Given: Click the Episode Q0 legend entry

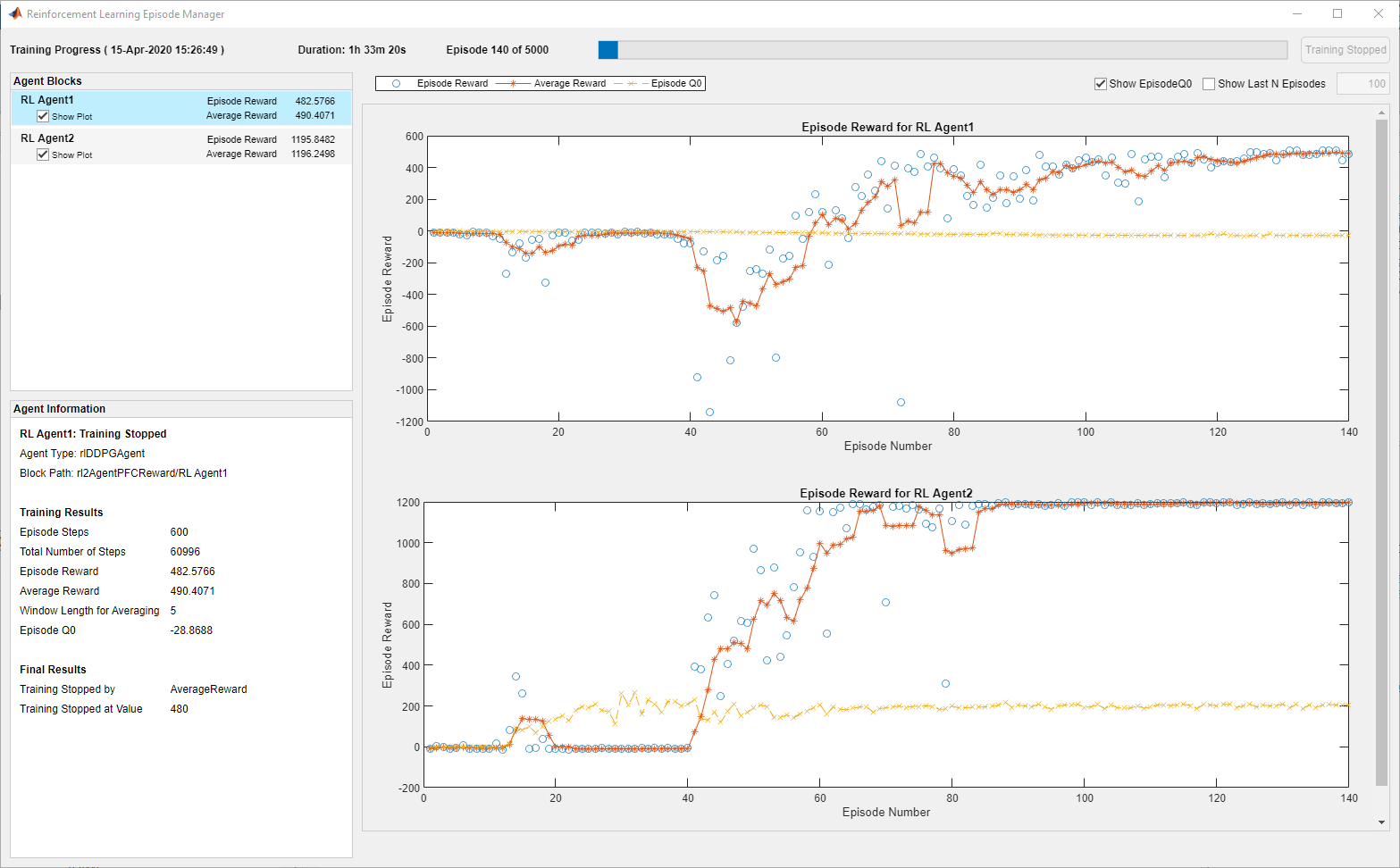Looking at the screenshot, I should 658,84.
